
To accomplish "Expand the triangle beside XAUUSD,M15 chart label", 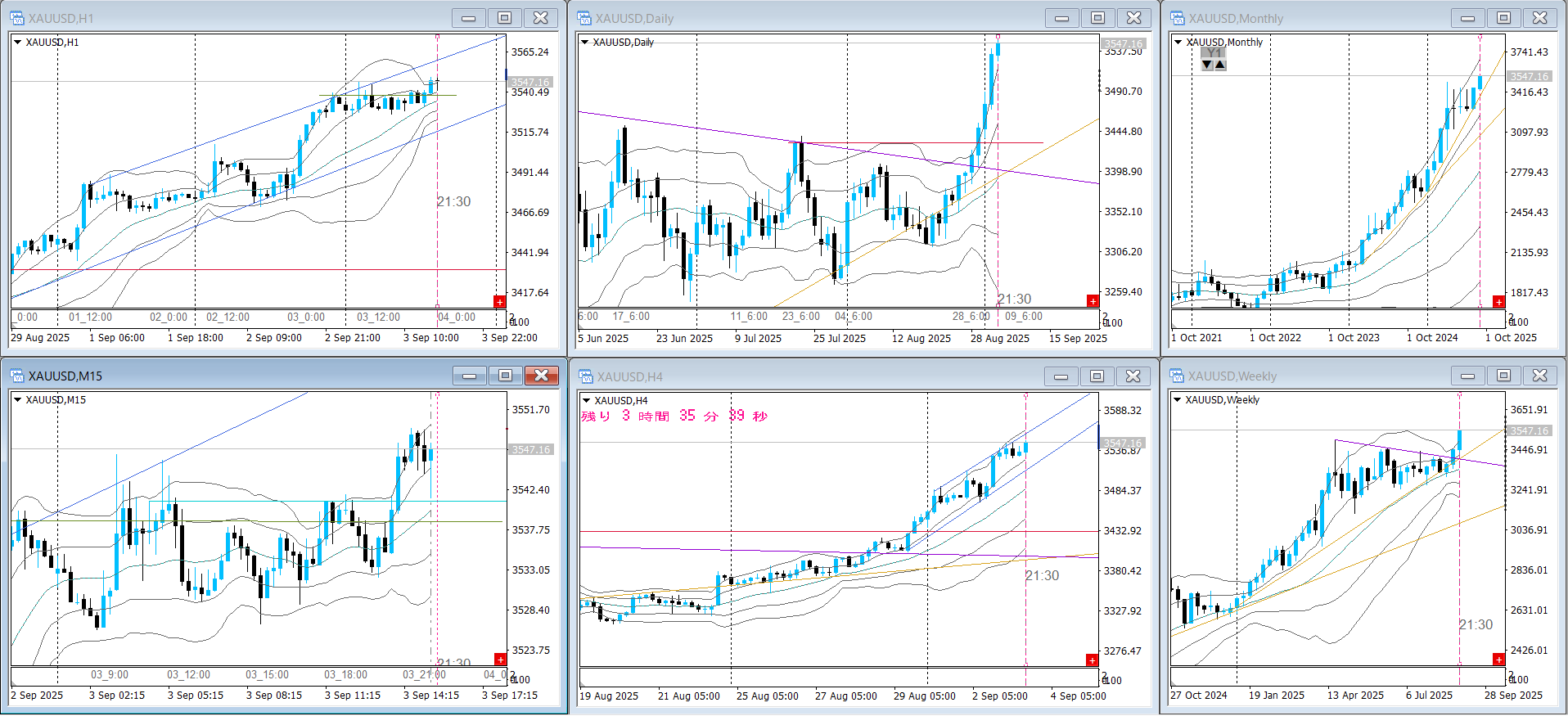I will (x=17, y=399).
